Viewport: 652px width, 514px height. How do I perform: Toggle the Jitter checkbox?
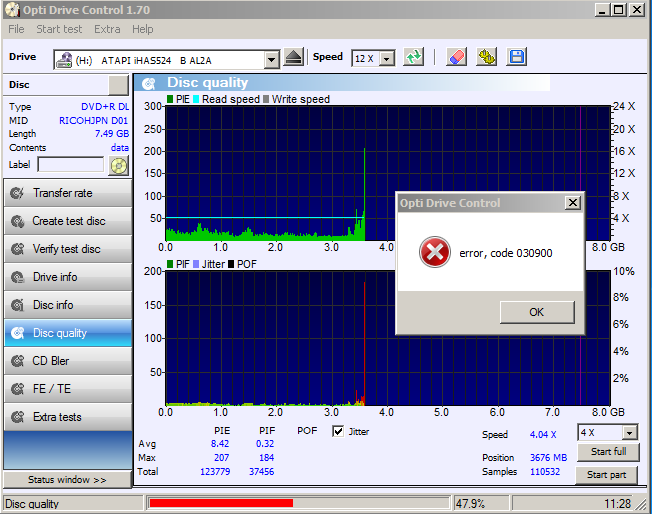[338, 432]
